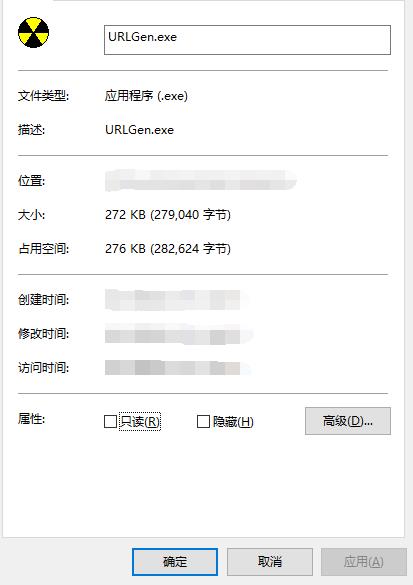The image size is (413, 585).
Task: Open the 高级(D)... advanced attributes button
Action: 348,421
